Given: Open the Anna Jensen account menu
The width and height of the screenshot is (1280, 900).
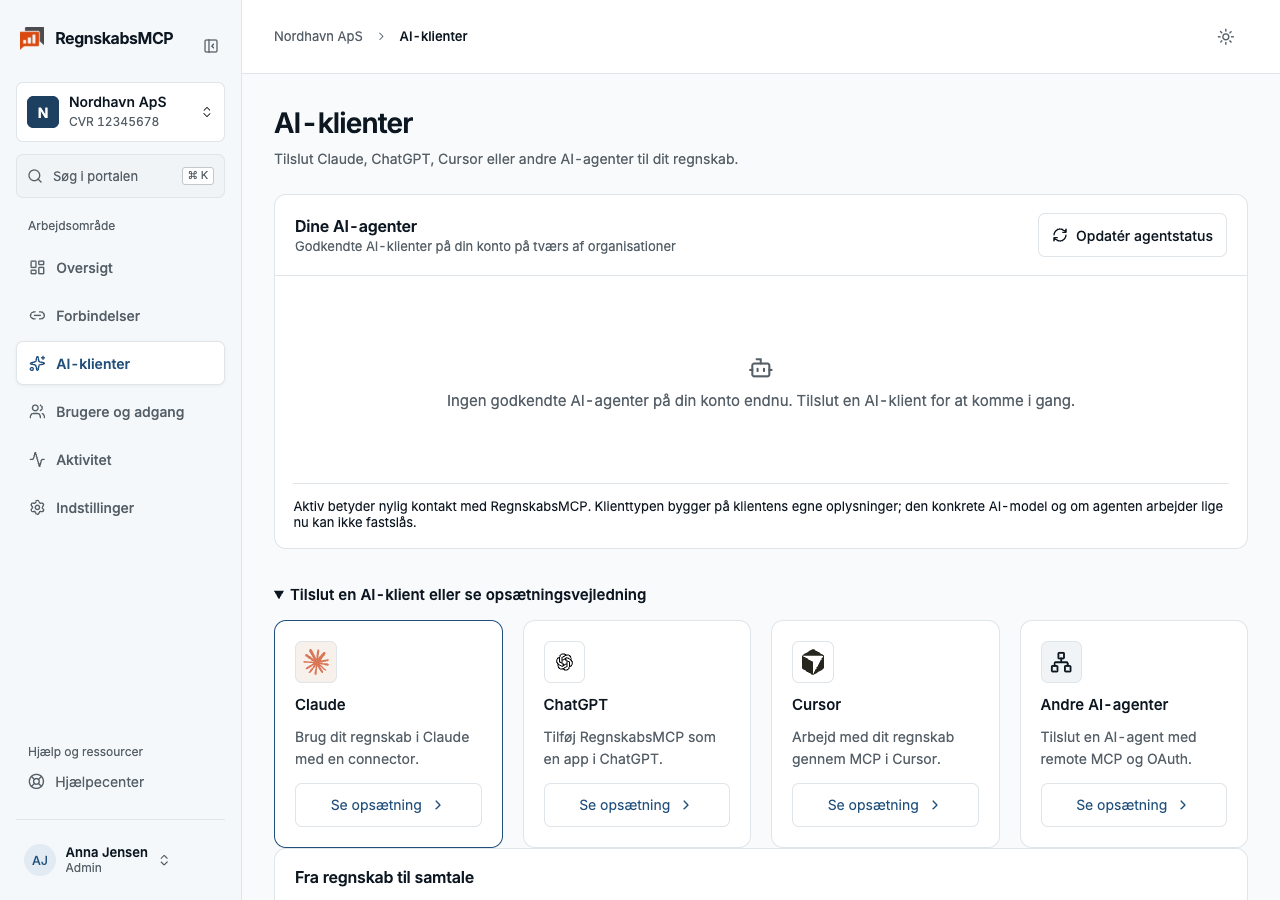Looking at the screenshot, I should 120,860.
